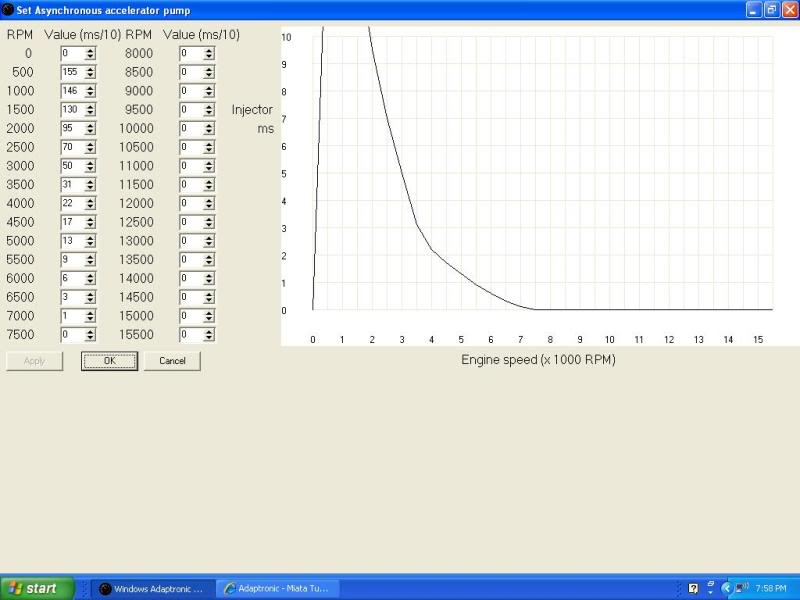Decrease the 3500 RPM value with its spinner
This screenshot has width=800, height=600.
point(89,188)
